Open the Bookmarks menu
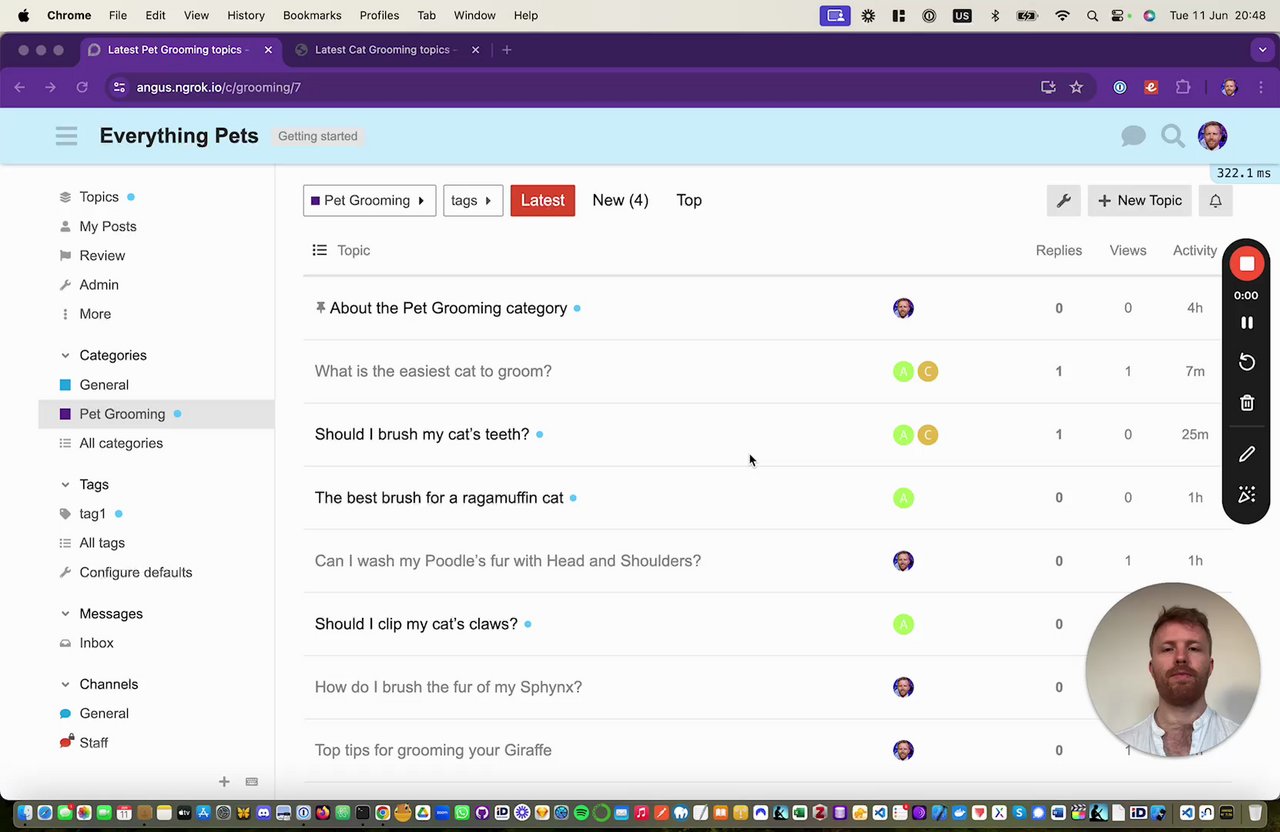Image resolution: width=1280 pixels, height=832 pixels. point(312,15)
